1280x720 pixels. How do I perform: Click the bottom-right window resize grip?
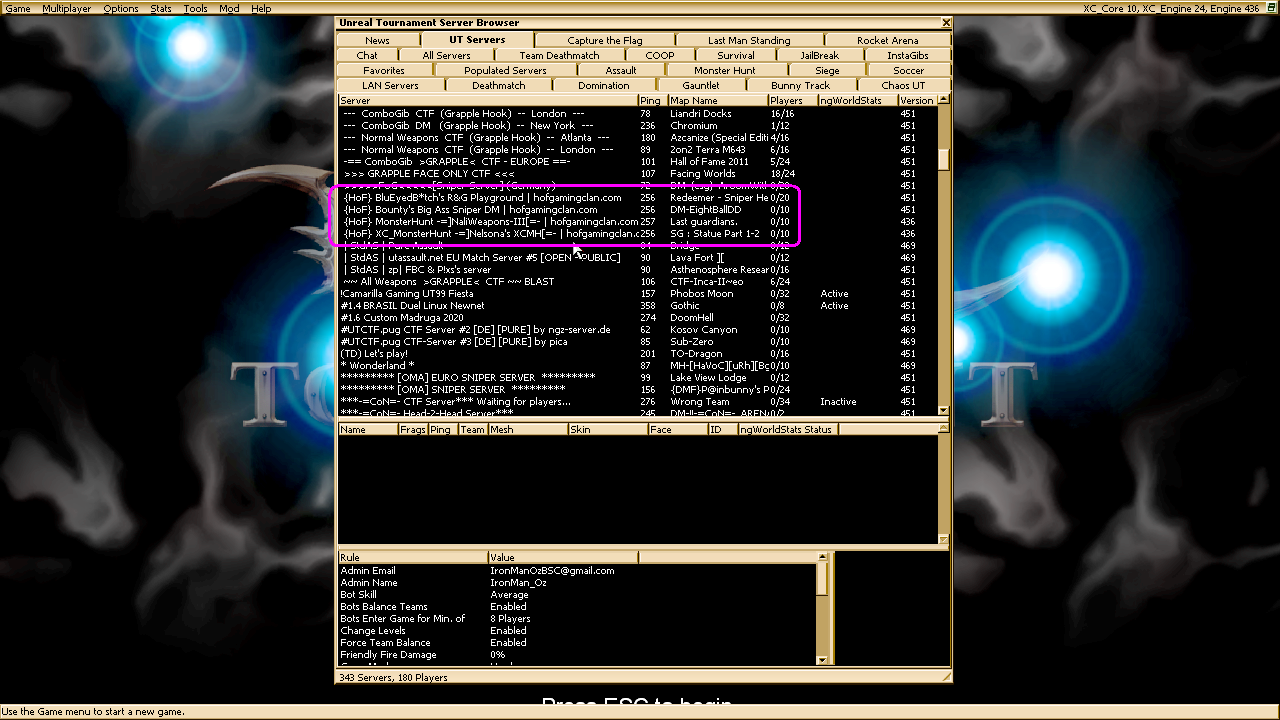coord(945,677)
